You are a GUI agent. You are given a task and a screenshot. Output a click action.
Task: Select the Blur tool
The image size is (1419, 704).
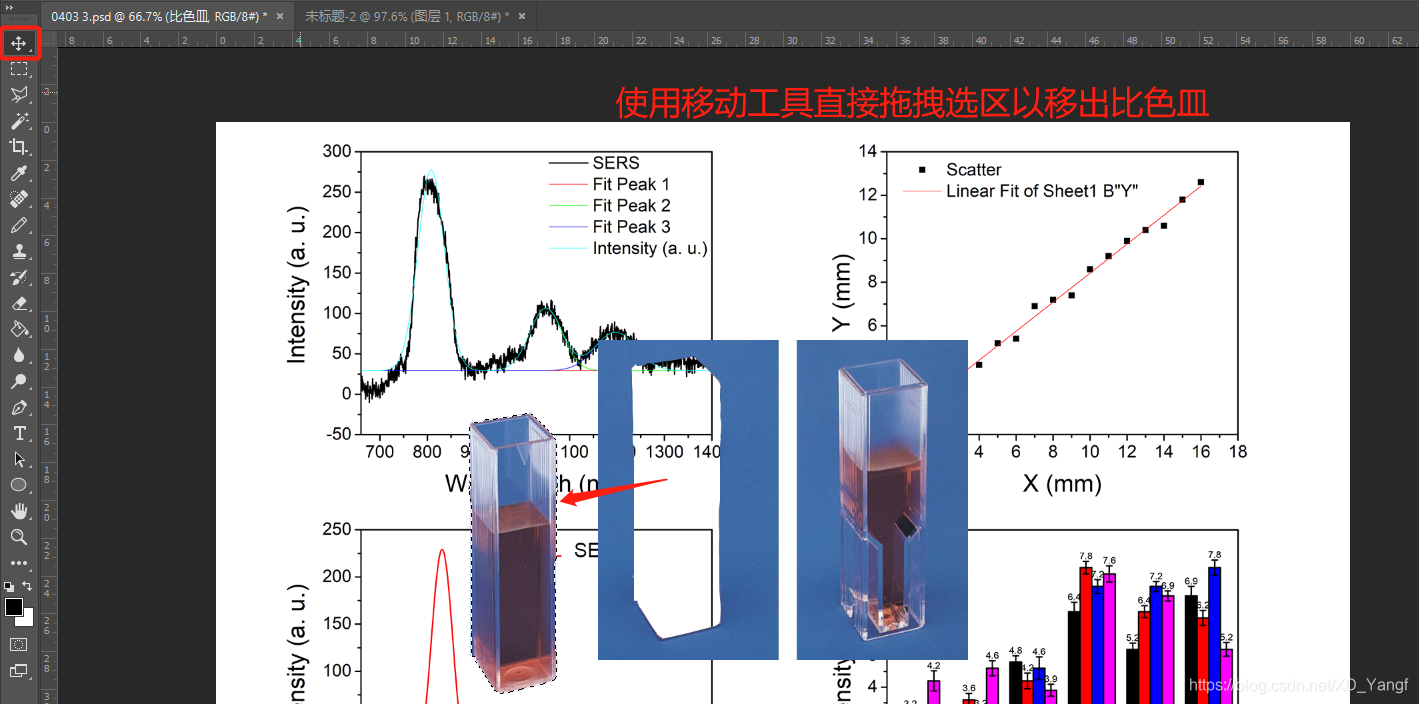19,355
